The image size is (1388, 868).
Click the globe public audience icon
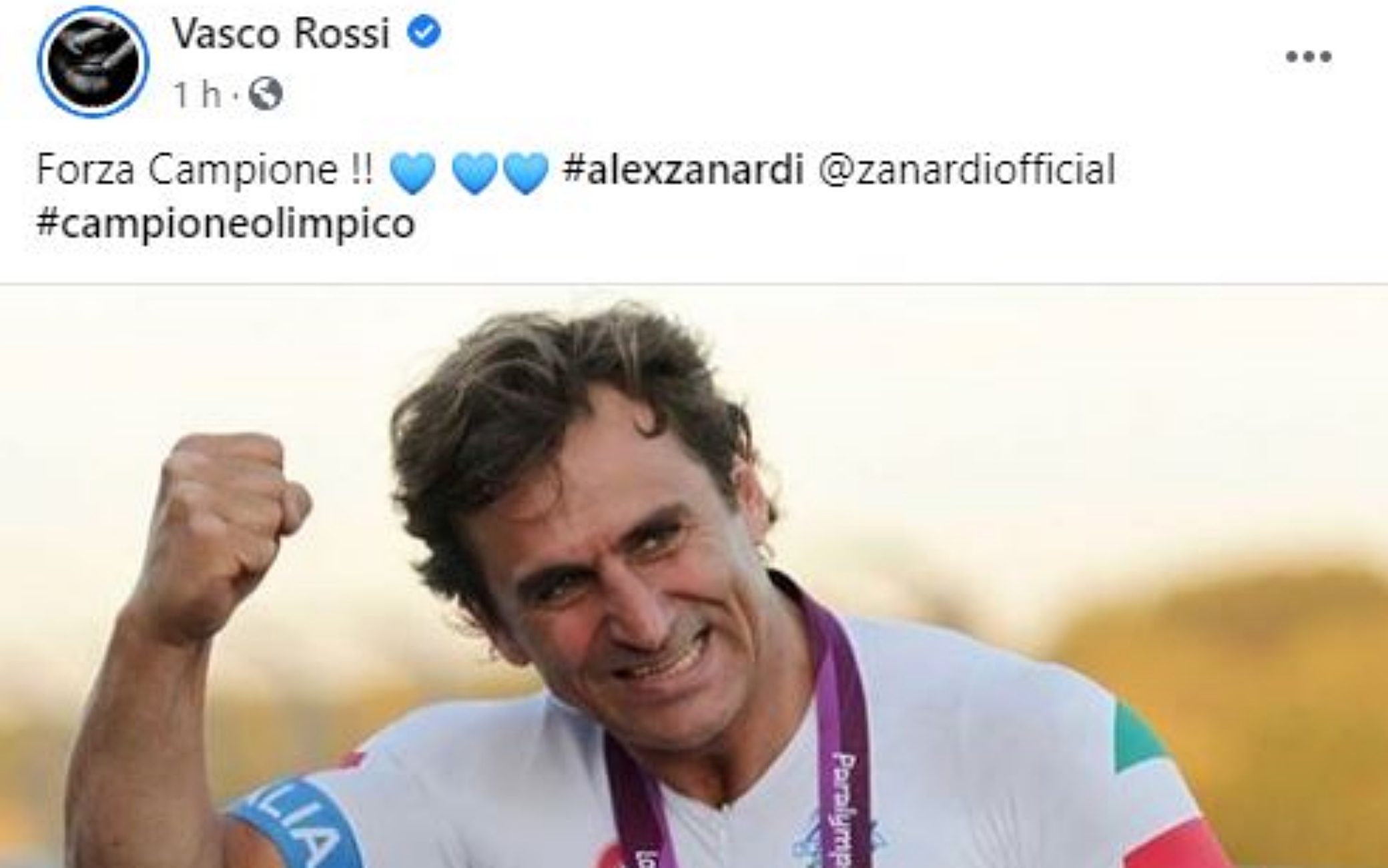(266, 94)
